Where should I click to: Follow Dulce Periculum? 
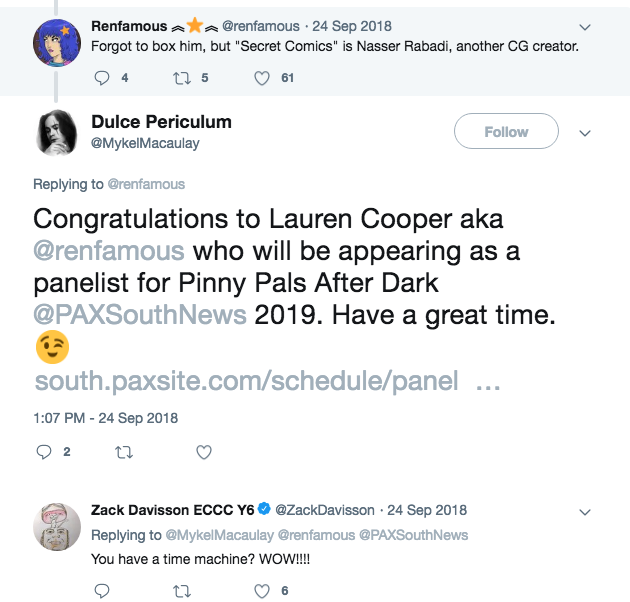pos(506,131)
